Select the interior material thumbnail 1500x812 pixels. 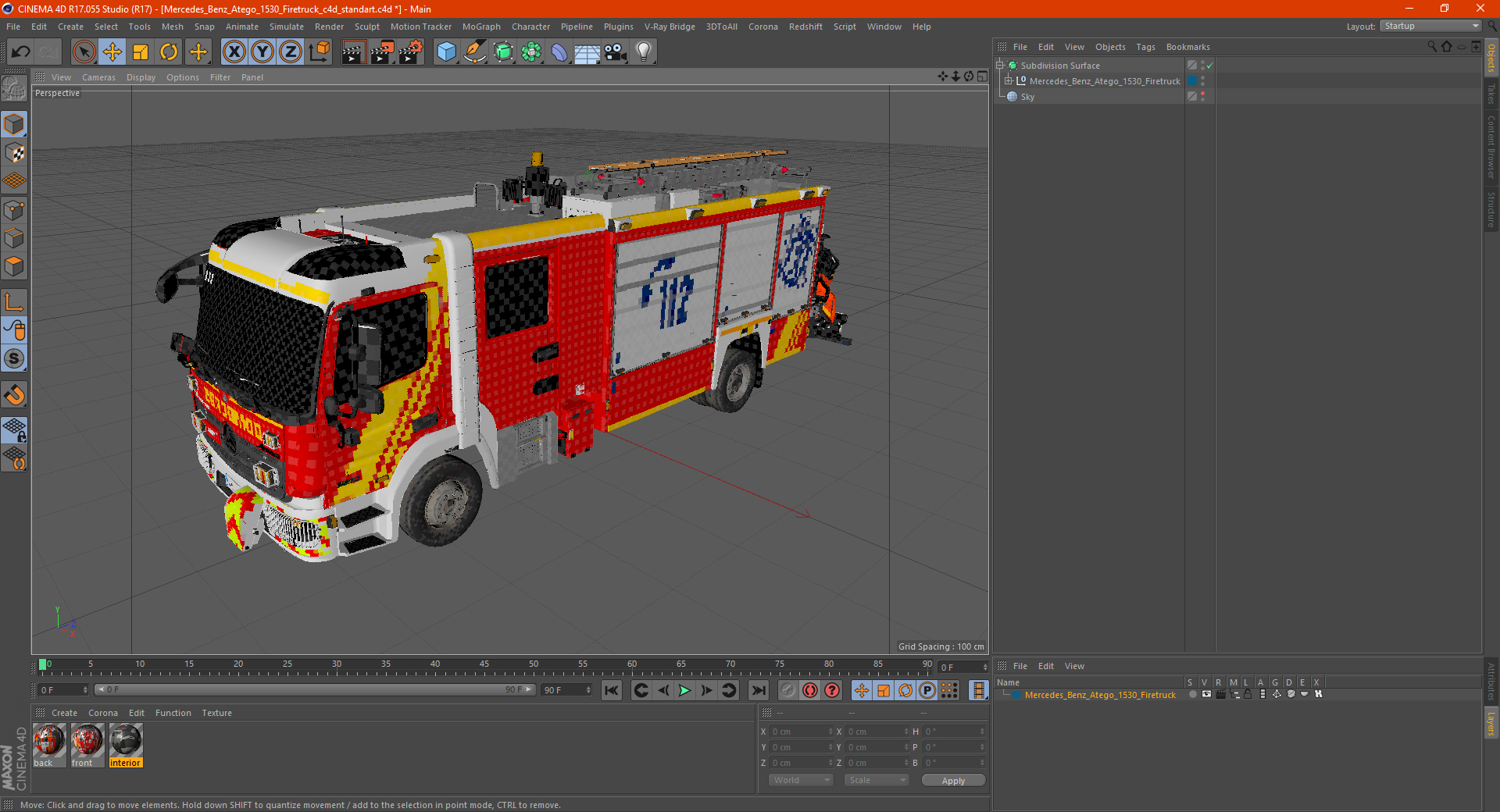point(125,741)
